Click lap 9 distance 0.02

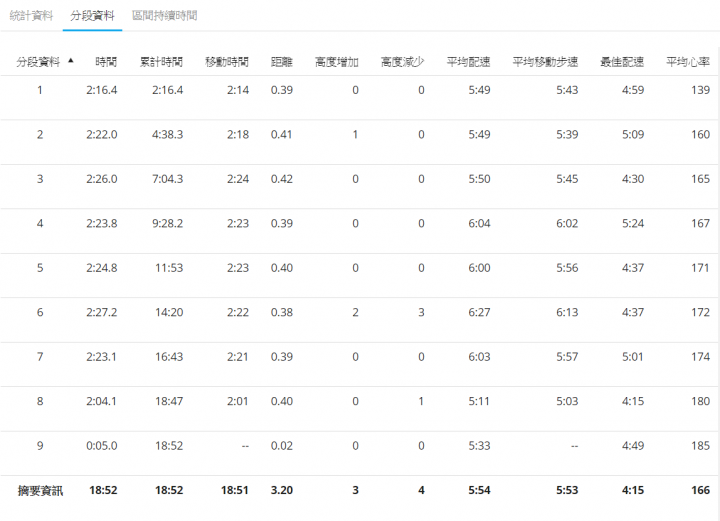coord(281,446)
